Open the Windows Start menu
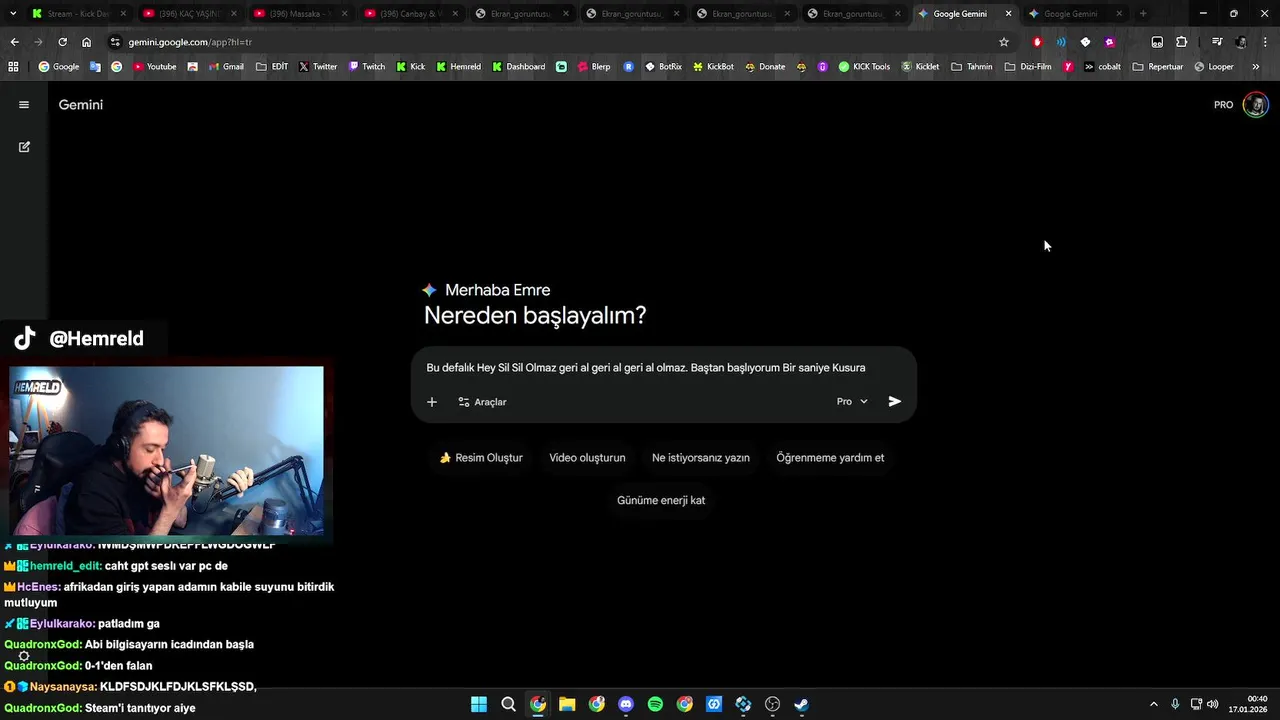The height and width of the screenshot is (720, 1280). (479, 704)
